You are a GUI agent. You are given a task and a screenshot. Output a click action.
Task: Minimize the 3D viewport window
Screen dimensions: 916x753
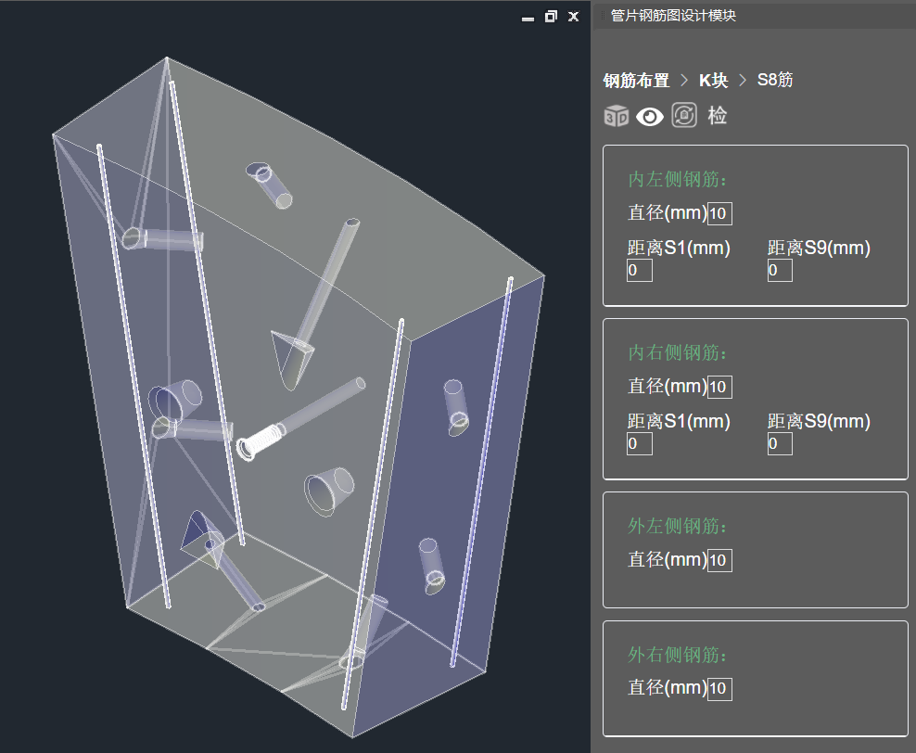coord(528,18)
